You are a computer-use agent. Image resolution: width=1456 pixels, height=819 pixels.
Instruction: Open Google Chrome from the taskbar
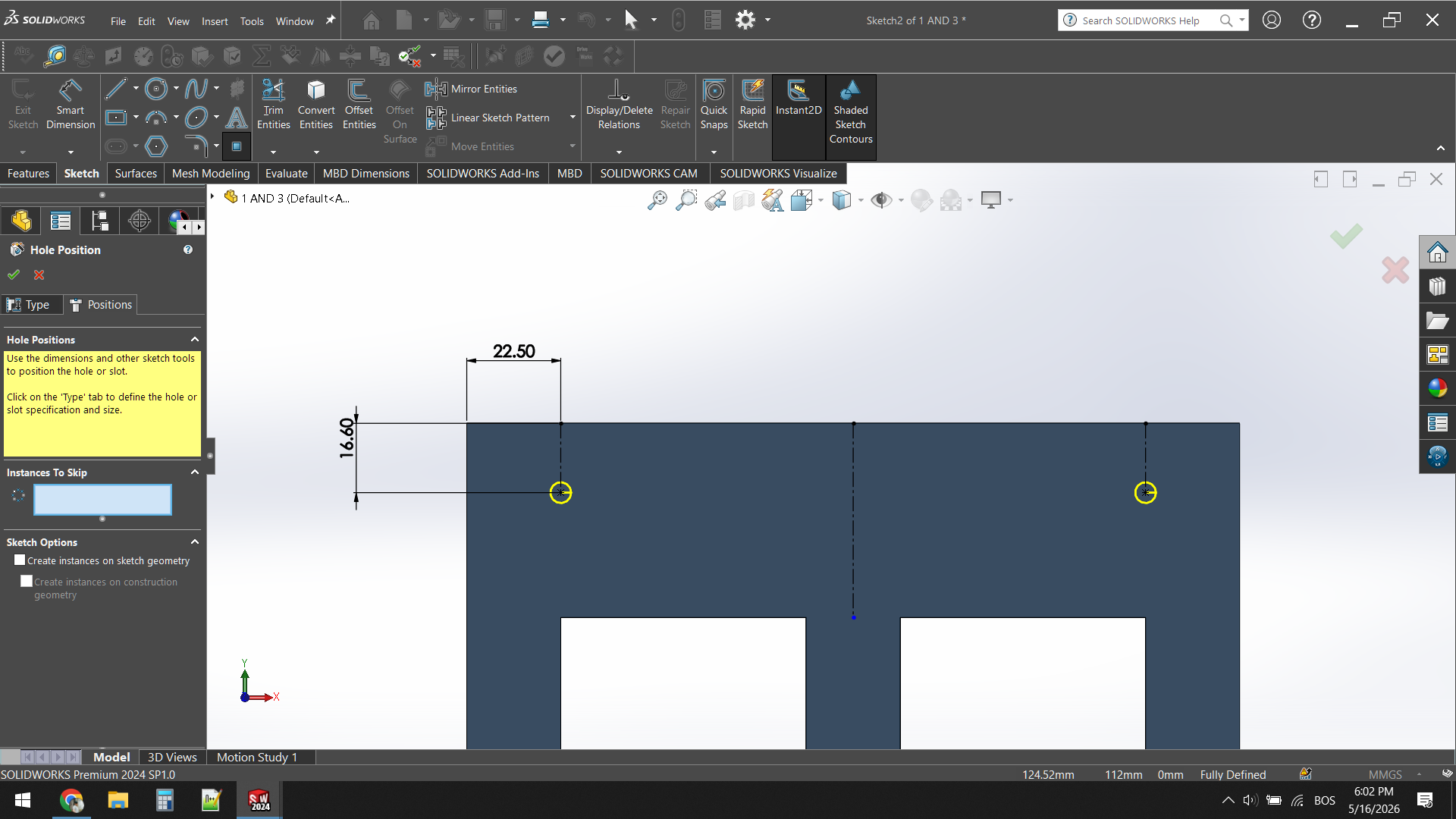pyautogui.click(x=71, y=801)
